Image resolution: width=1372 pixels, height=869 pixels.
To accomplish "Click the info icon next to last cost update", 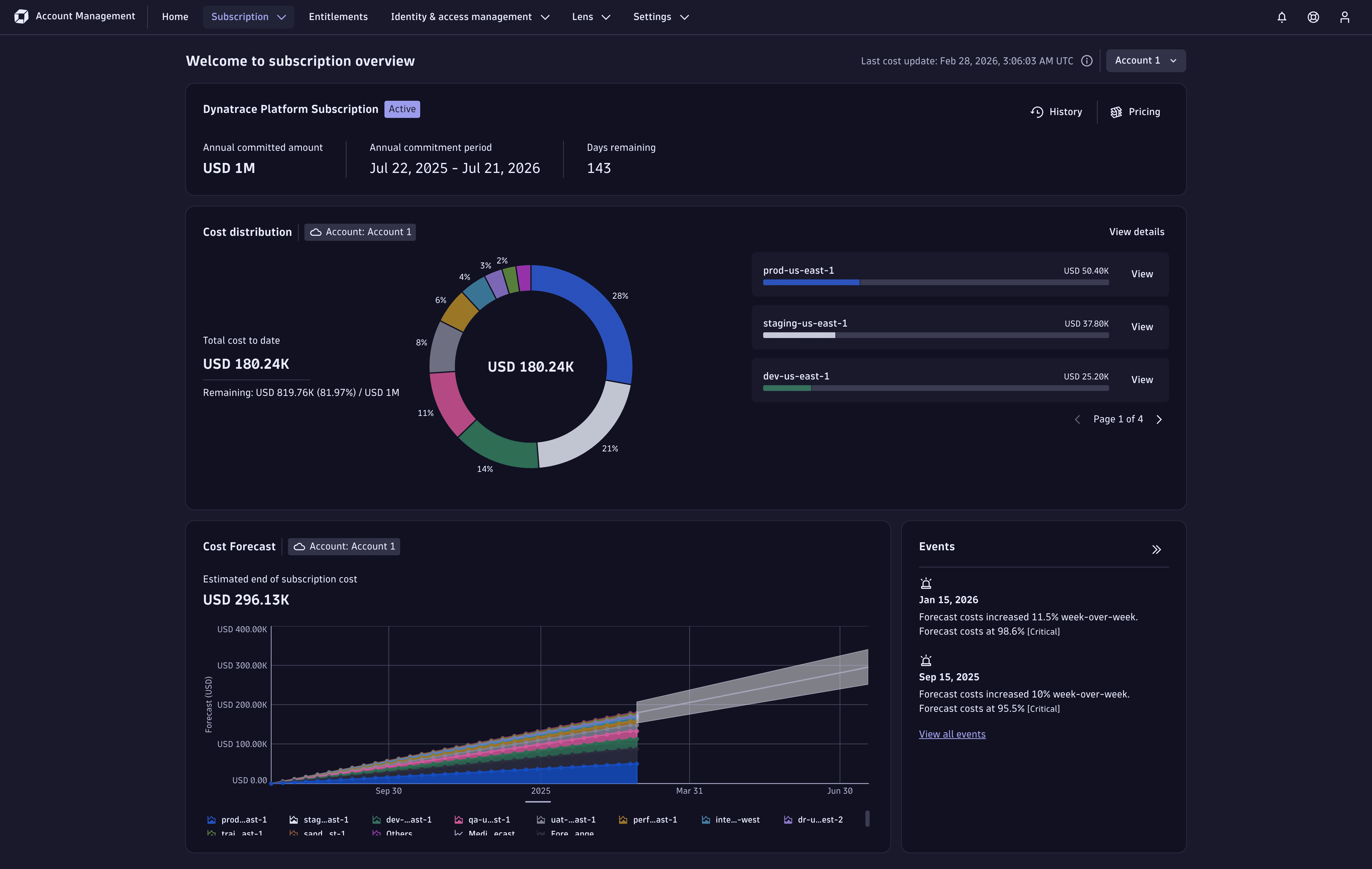I will click(x=1087, y=61).
